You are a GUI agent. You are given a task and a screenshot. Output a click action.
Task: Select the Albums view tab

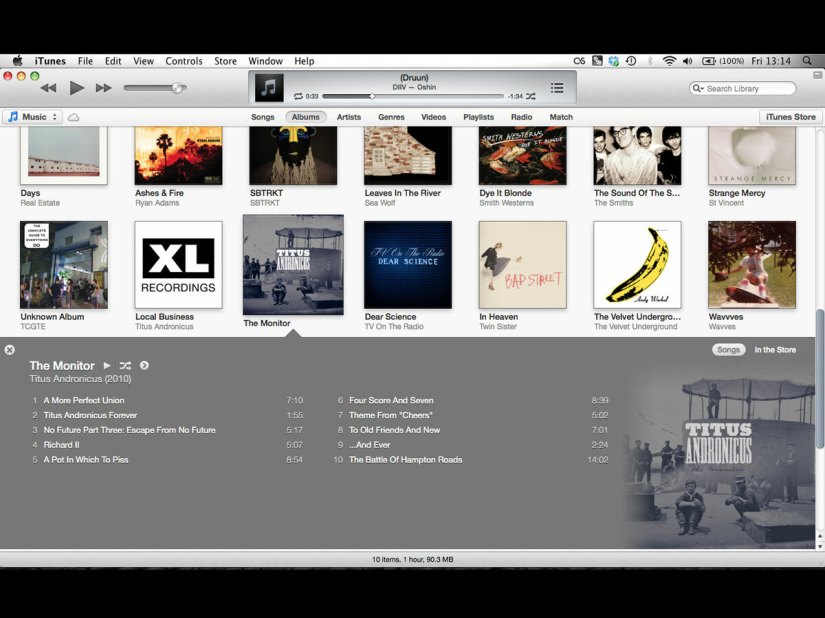pyautogui.click(x=306, y=117)
